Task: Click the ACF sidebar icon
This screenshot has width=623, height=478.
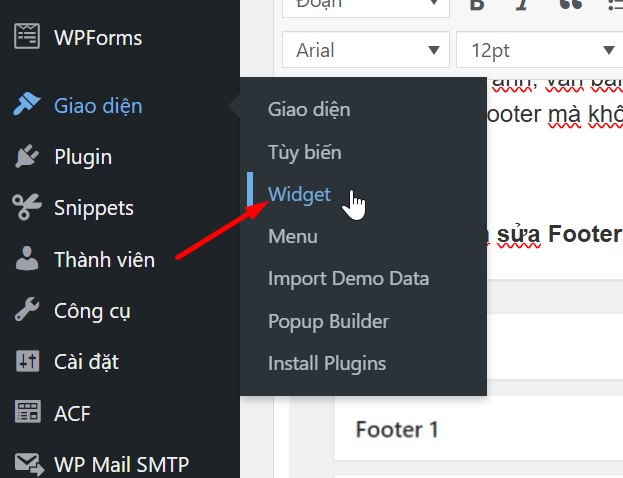Action: tap(27, 411)
